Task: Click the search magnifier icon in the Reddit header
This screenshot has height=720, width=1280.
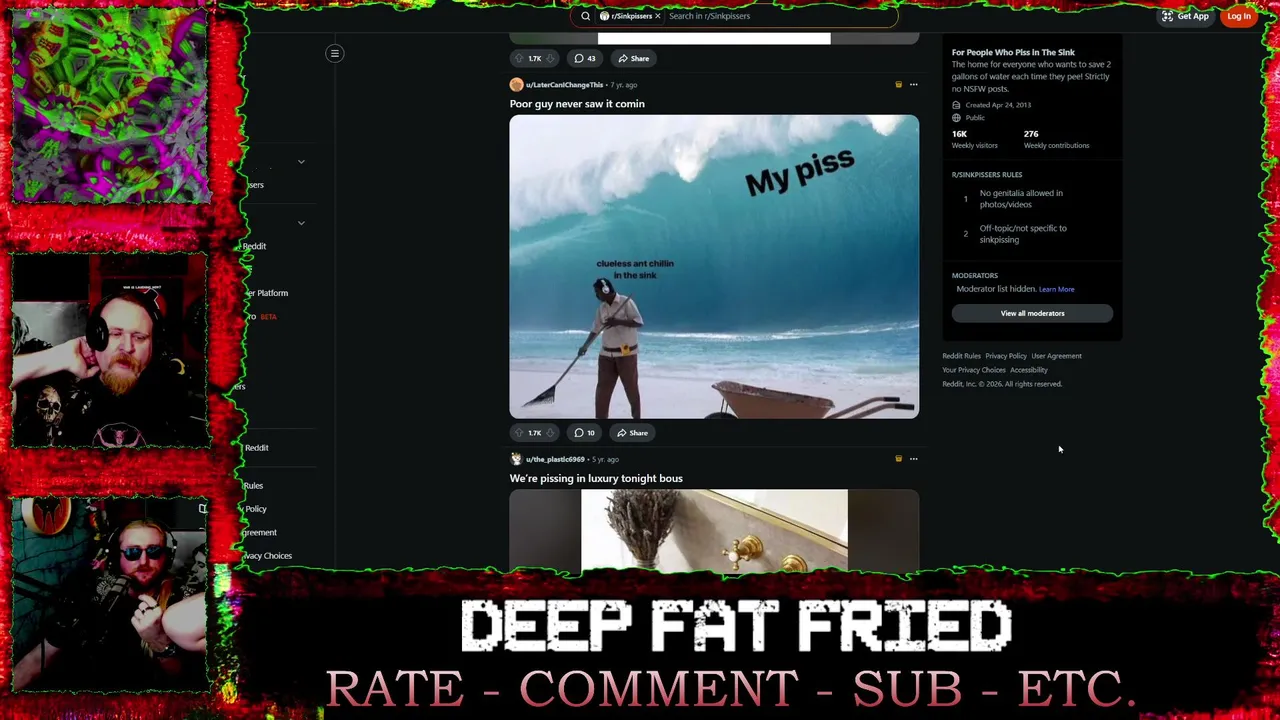Action: [x=585, y=16]
